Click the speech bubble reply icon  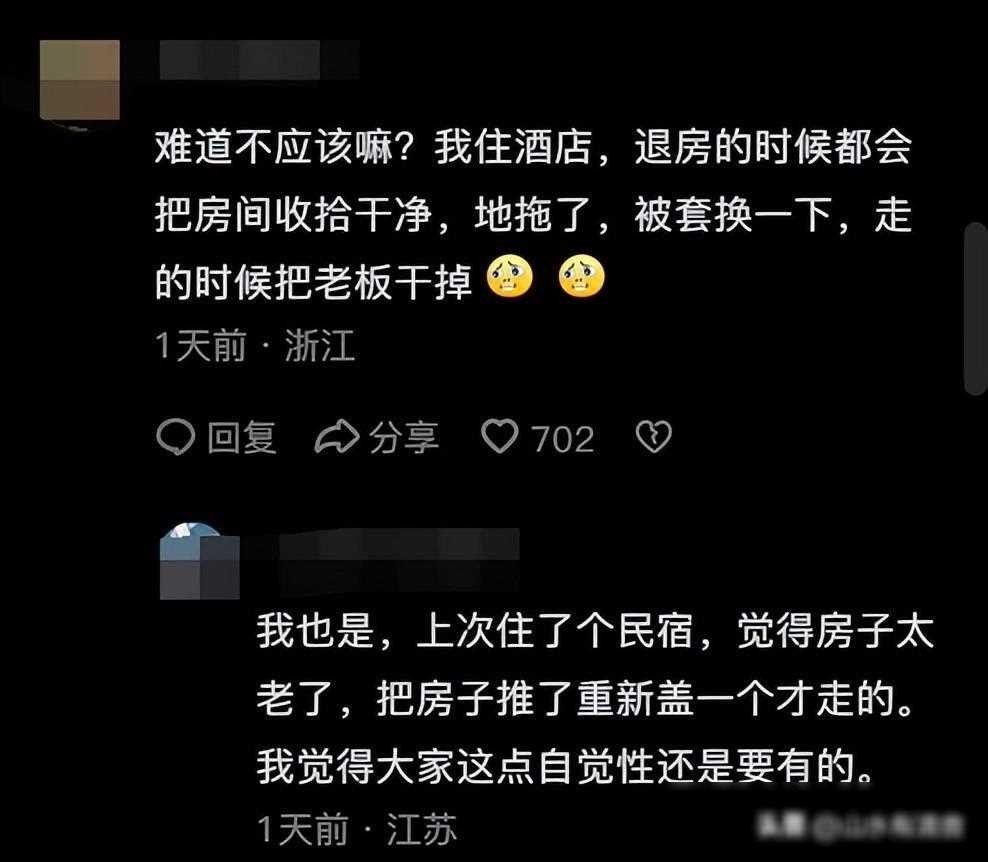[x=175, y=437]
